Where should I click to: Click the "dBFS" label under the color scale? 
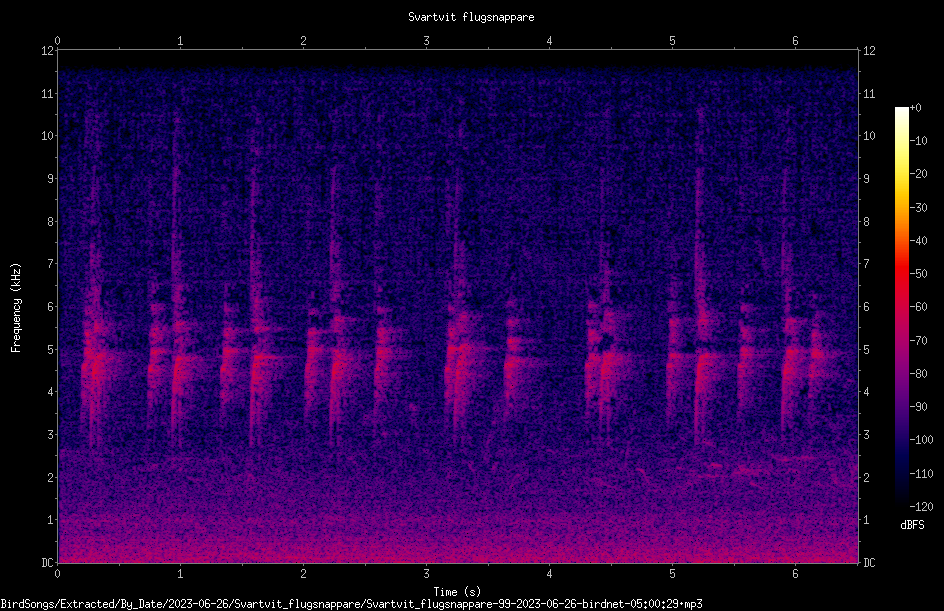912,525
